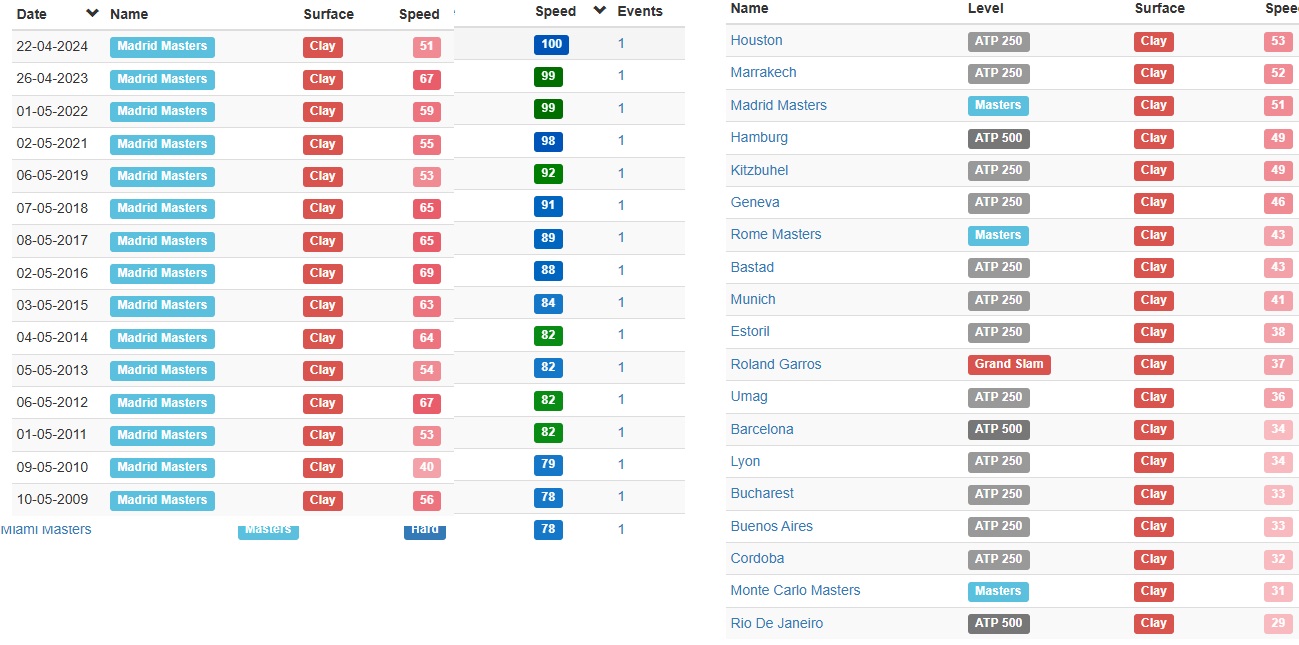1299x645 pixels.
Task: Click the speed 40 badge for 09-05-2010
Action: click(x=427, y=467)
